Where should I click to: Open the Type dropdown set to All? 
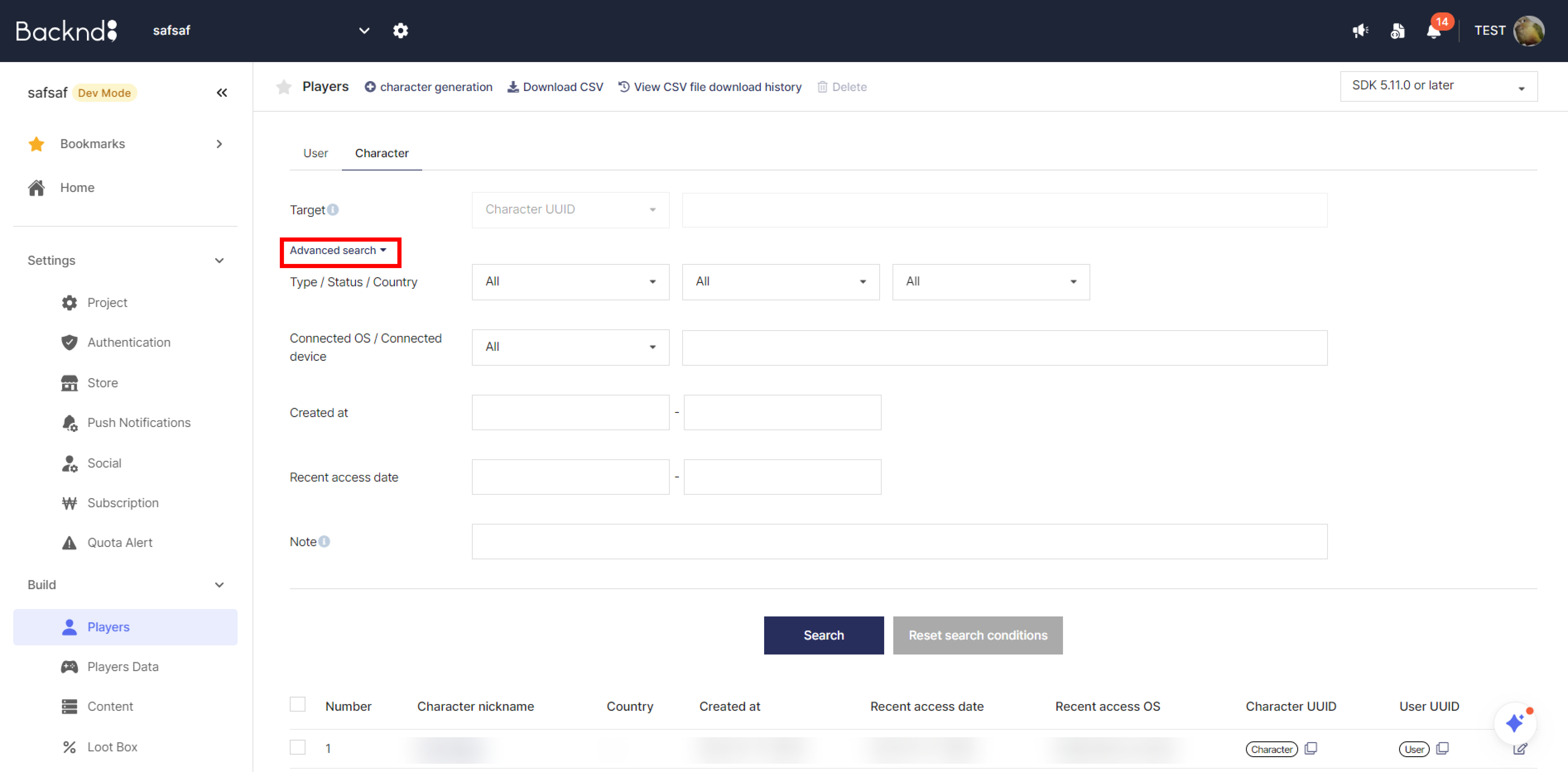click(x=570, y=282)
